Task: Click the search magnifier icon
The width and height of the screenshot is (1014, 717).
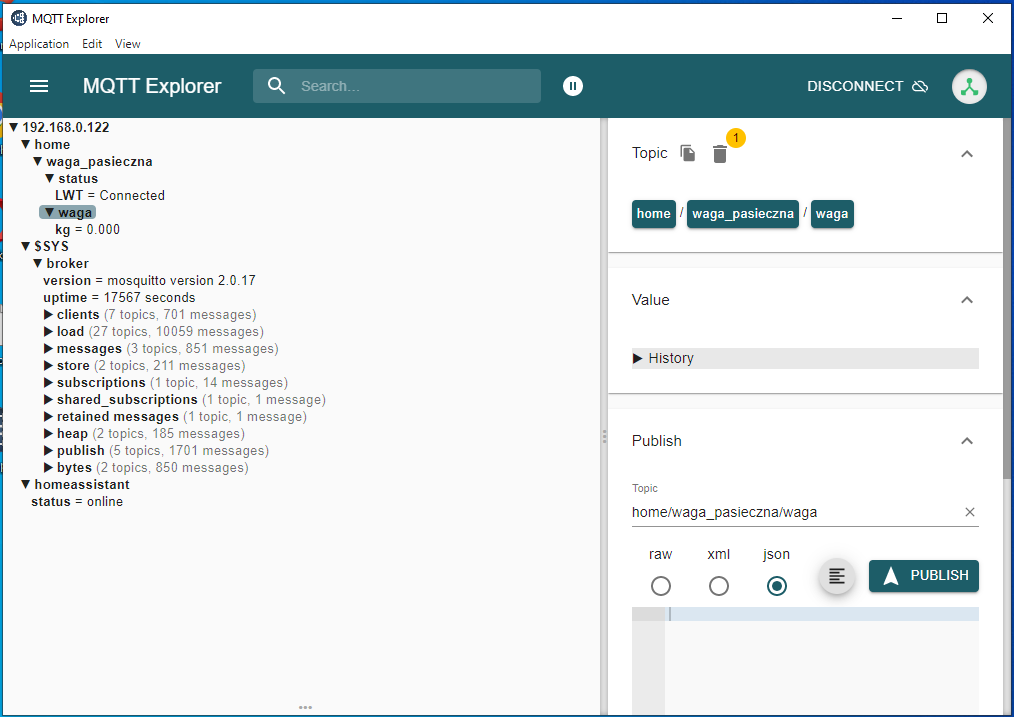Action: (276, 86)
